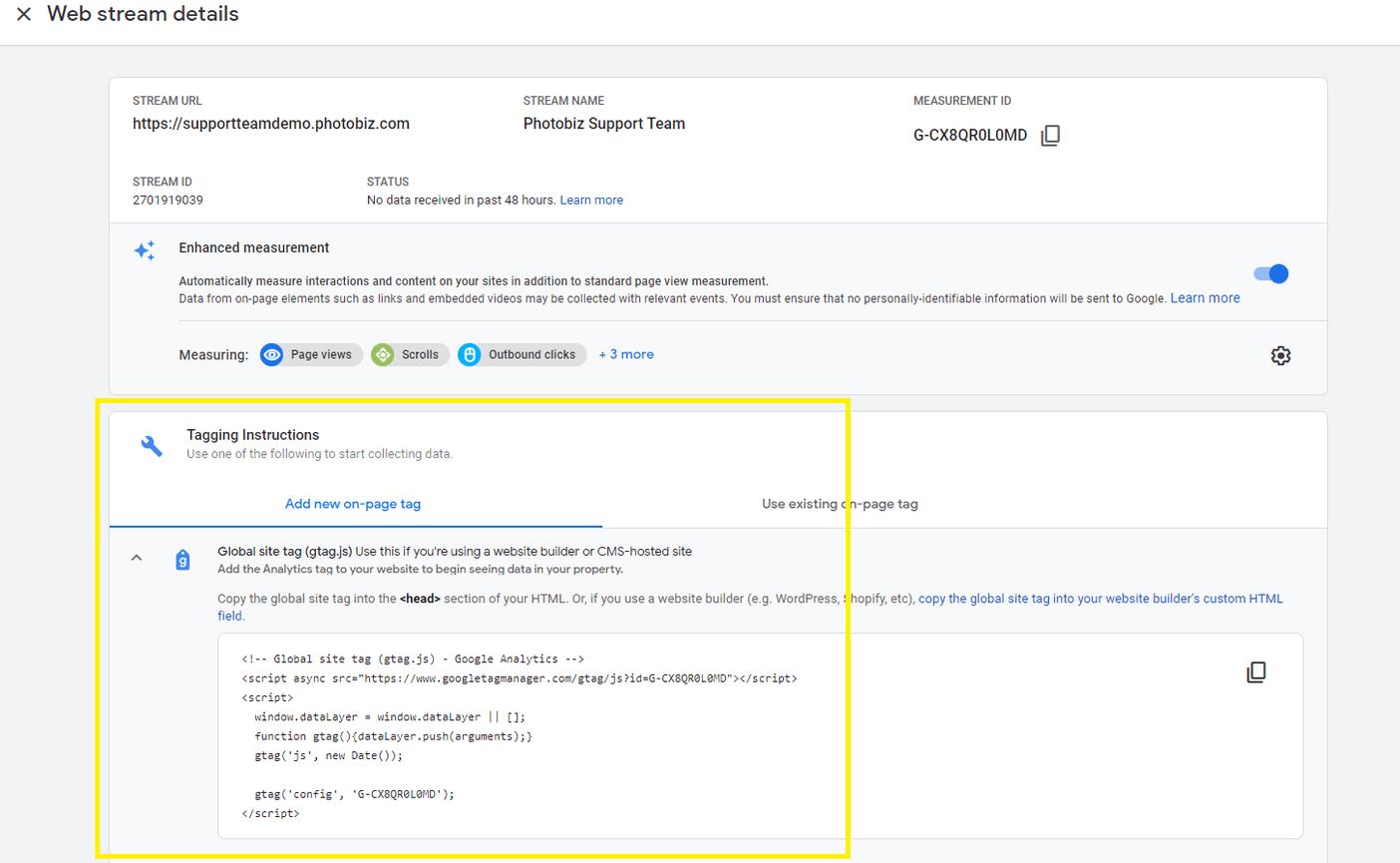Click the gtag.js tag icon
Image resolution: width=1400 pixels, height=863 pixels.
pyautogui.click(x=182, y=560)
